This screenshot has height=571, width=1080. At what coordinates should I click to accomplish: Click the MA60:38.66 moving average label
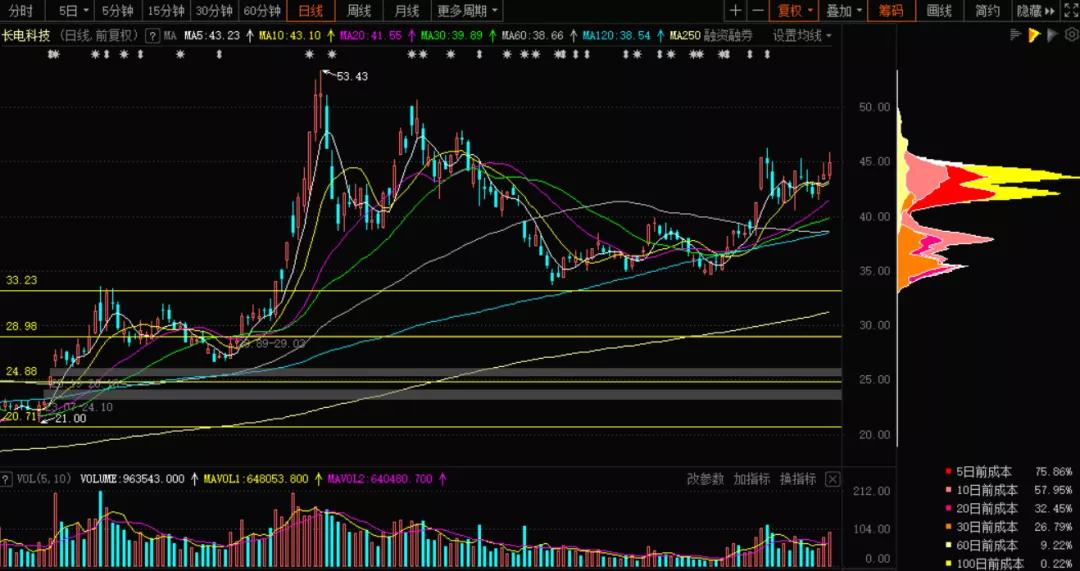(x=532, y=35)
